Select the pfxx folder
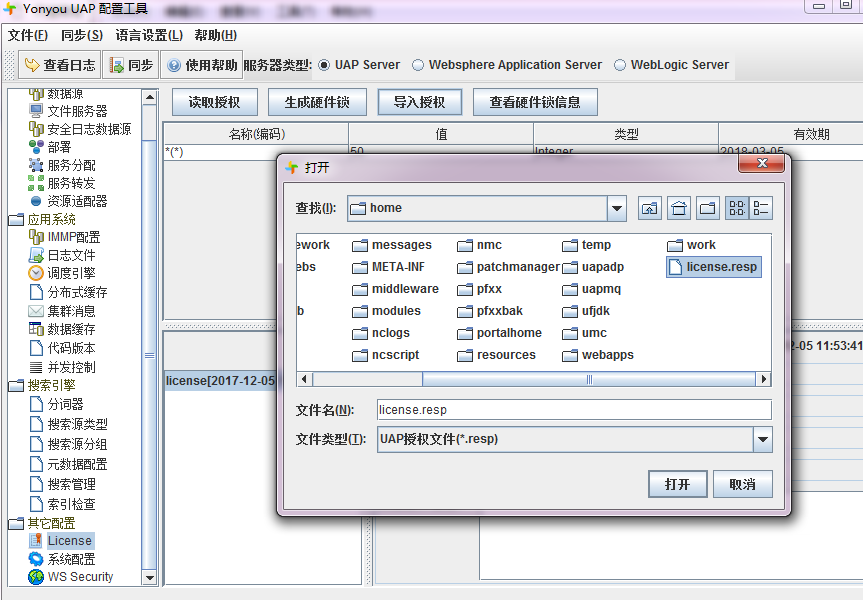This screenshot has height=600, width=863. [x=479, y=289]
